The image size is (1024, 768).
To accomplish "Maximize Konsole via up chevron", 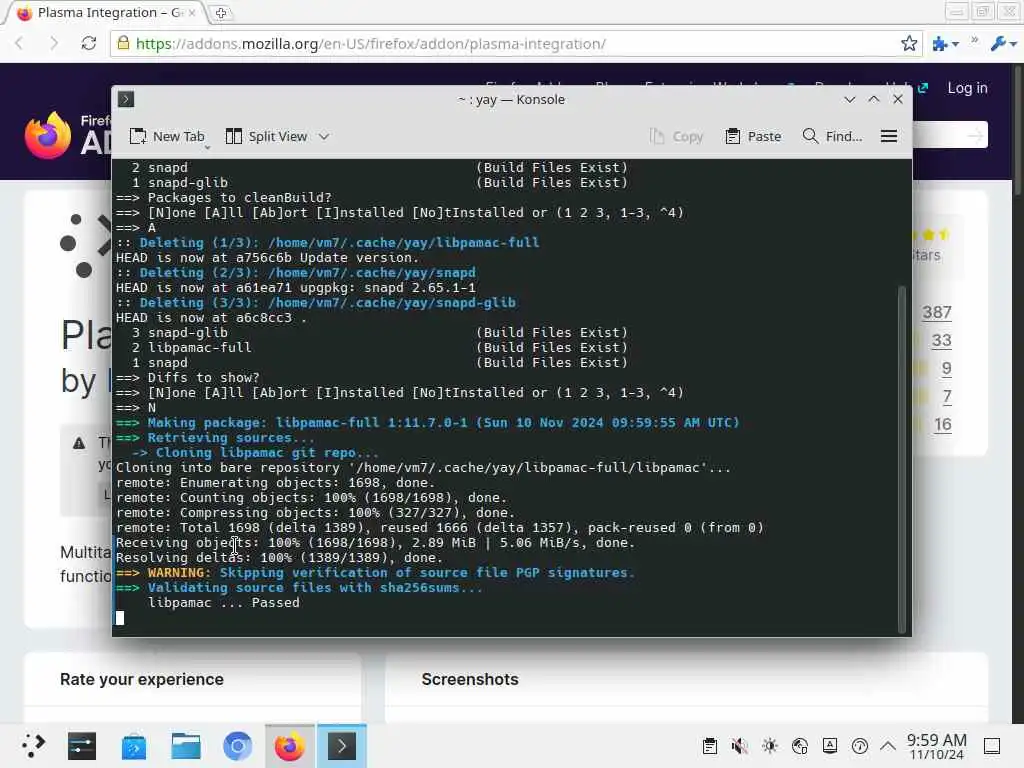I will (874, 99).
